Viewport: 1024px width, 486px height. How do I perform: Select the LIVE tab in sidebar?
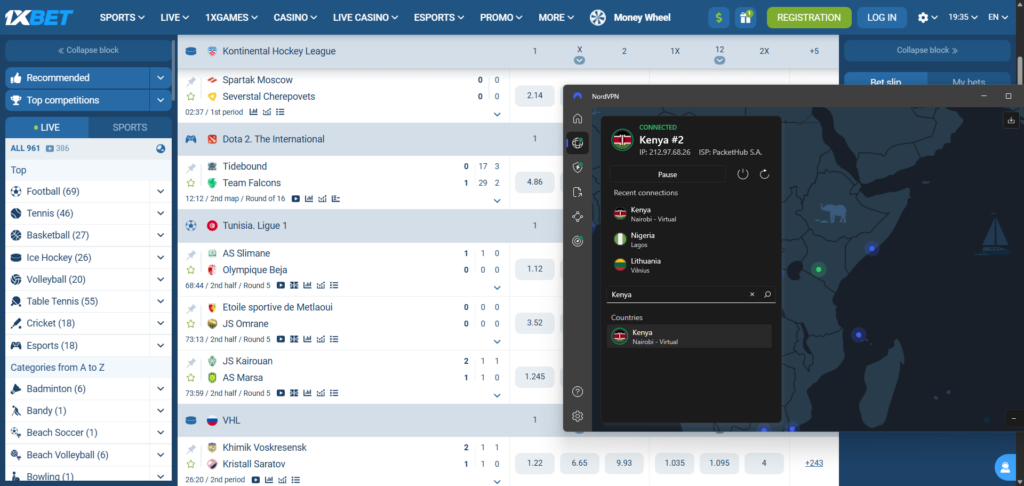pos(46,127)
